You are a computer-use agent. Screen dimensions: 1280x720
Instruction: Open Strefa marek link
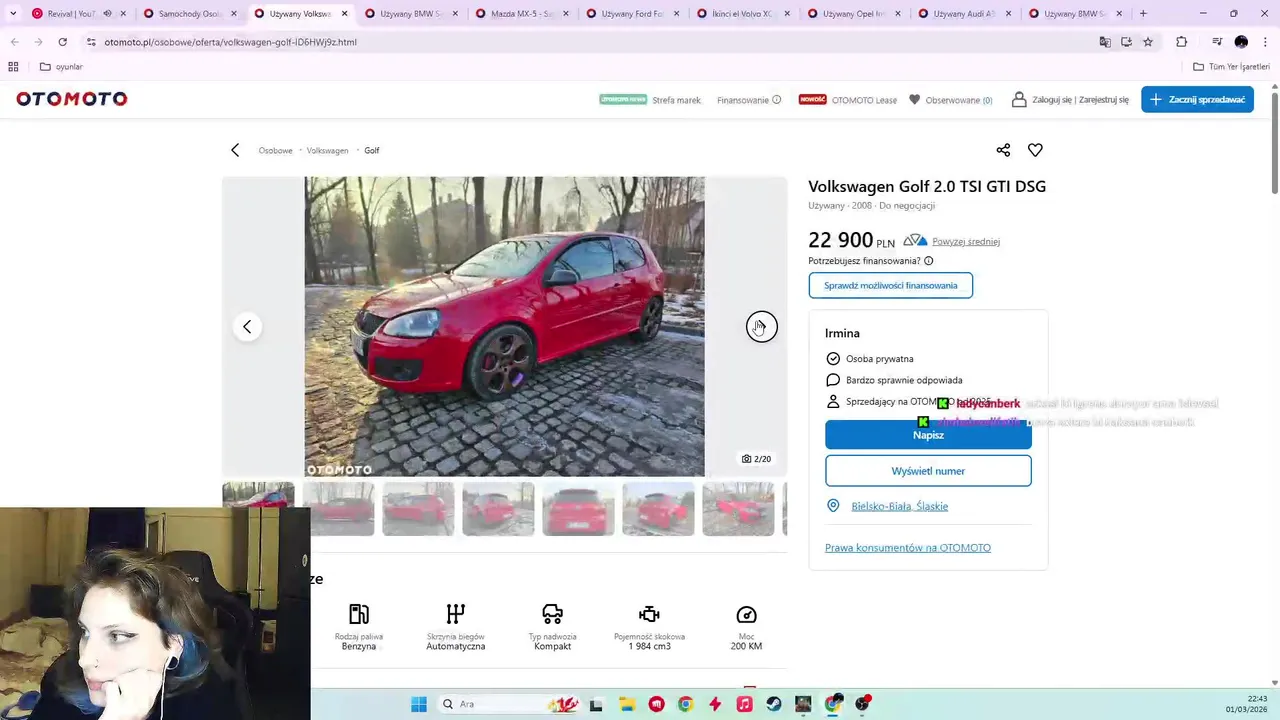click(676, 100)
